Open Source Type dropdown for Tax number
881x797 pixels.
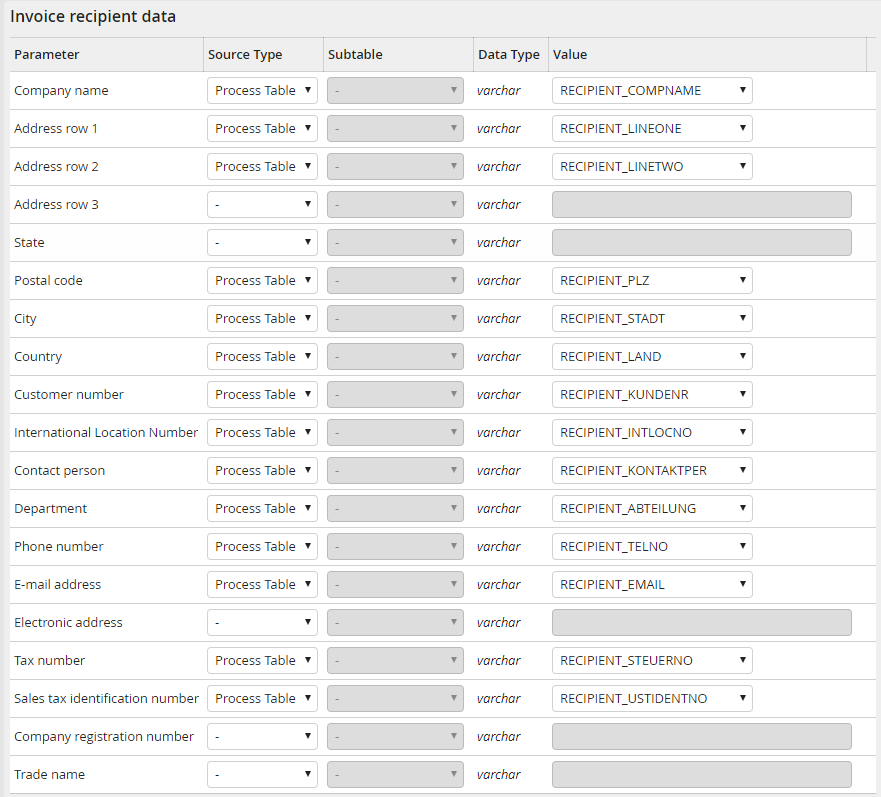[x=262, y=660]
